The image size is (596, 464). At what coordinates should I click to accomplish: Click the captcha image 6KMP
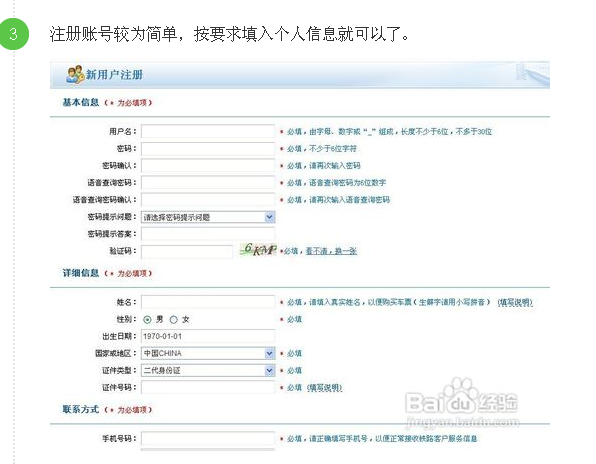click(x=258, y=249)
